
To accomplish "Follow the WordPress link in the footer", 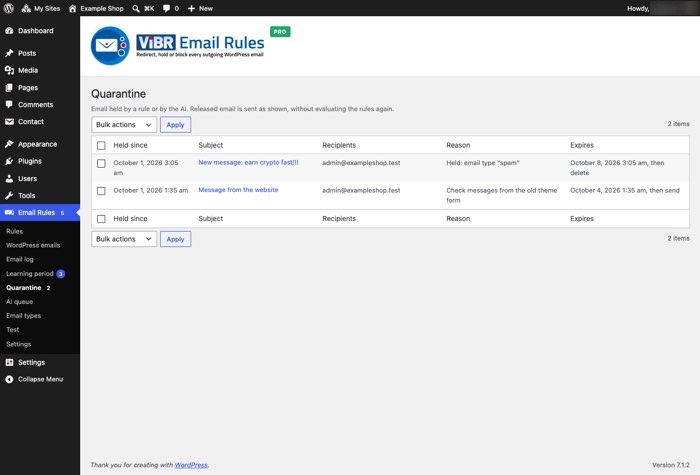I will pos(191,465).
